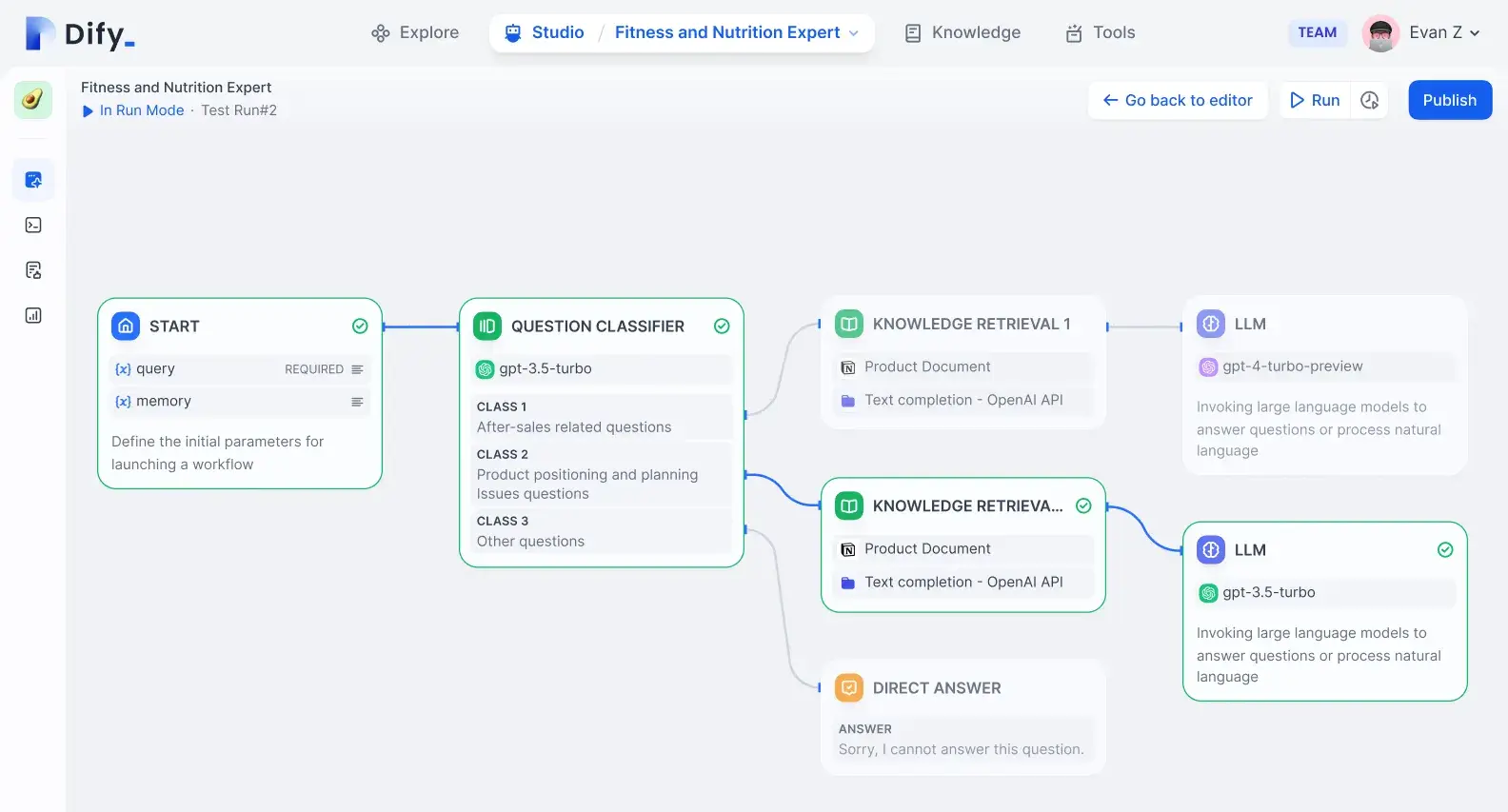The width and height of the screenshot is (1508, 812).
Task: Select CLASS 3 Other questions entry
Action: [x=600, y=532]
